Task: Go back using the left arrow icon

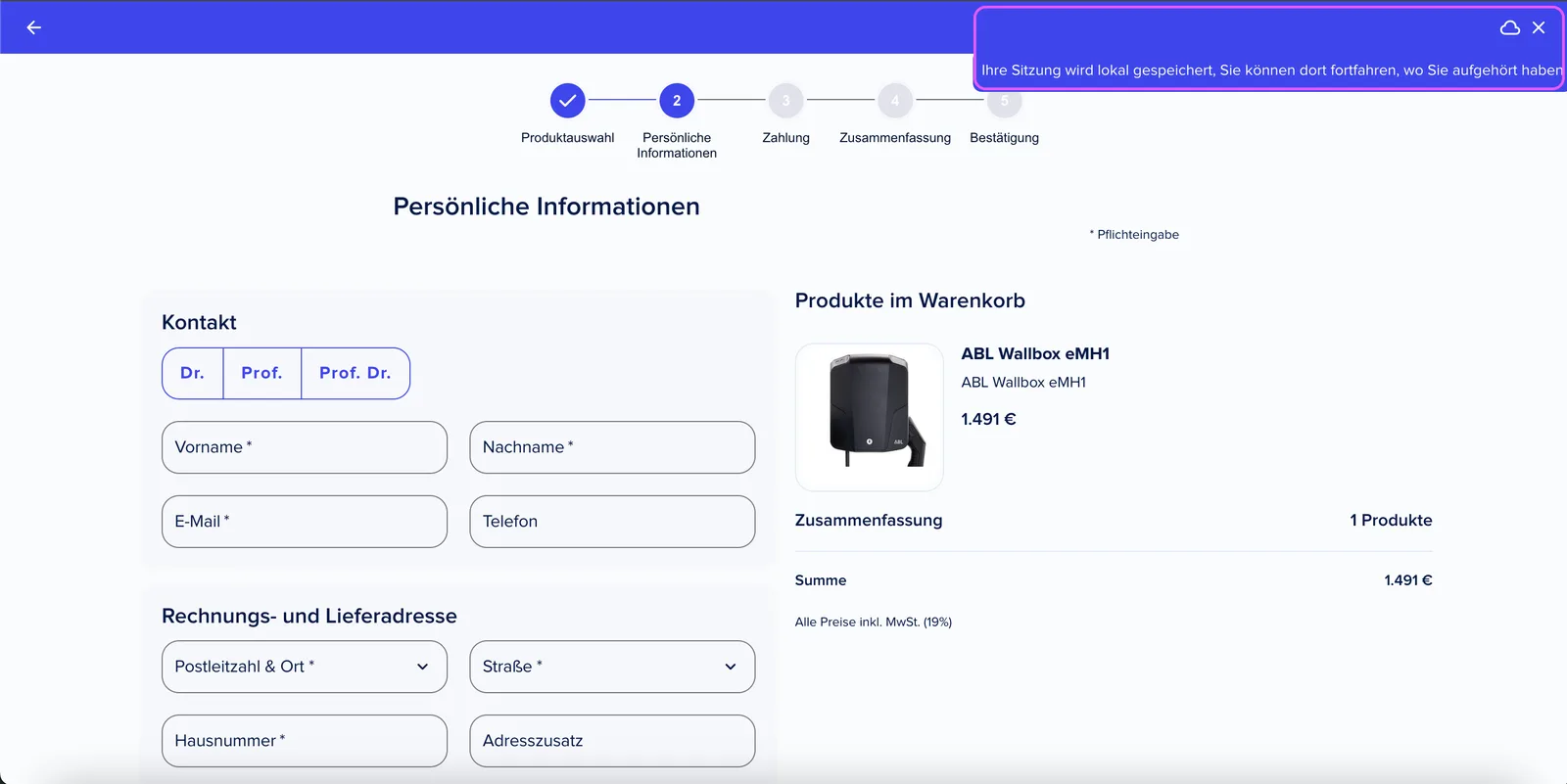Action: (x=34, y=27)
